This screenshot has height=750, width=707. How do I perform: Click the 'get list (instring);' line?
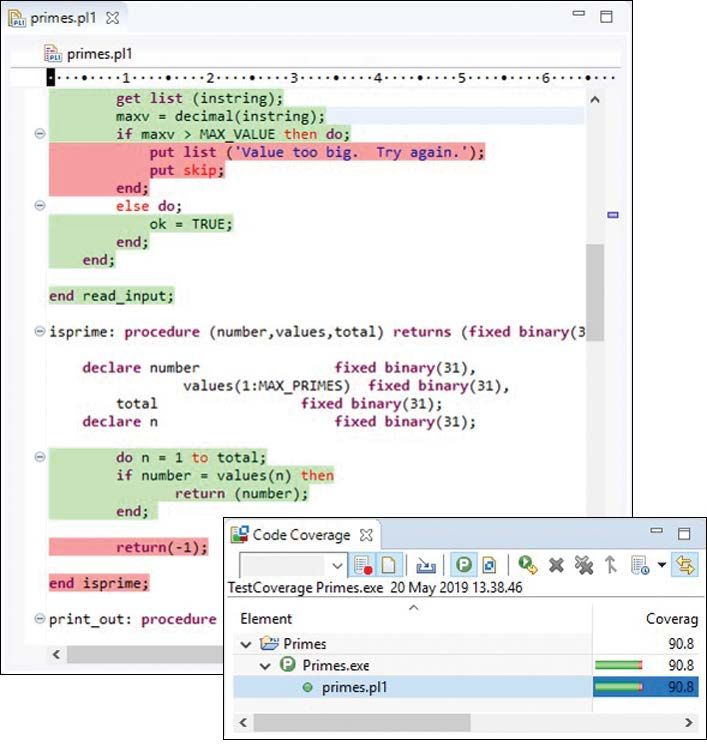(199, 98)
